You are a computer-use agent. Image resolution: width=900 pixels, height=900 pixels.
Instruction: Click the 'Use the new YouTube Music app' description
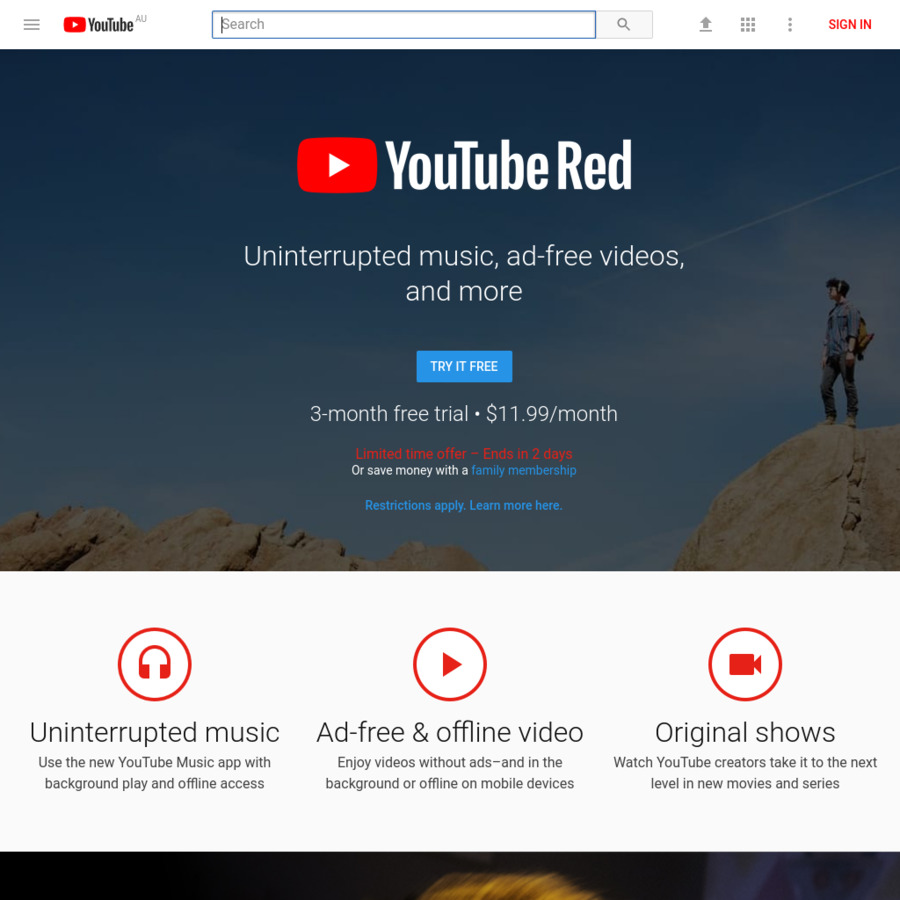tap(154, 773)
